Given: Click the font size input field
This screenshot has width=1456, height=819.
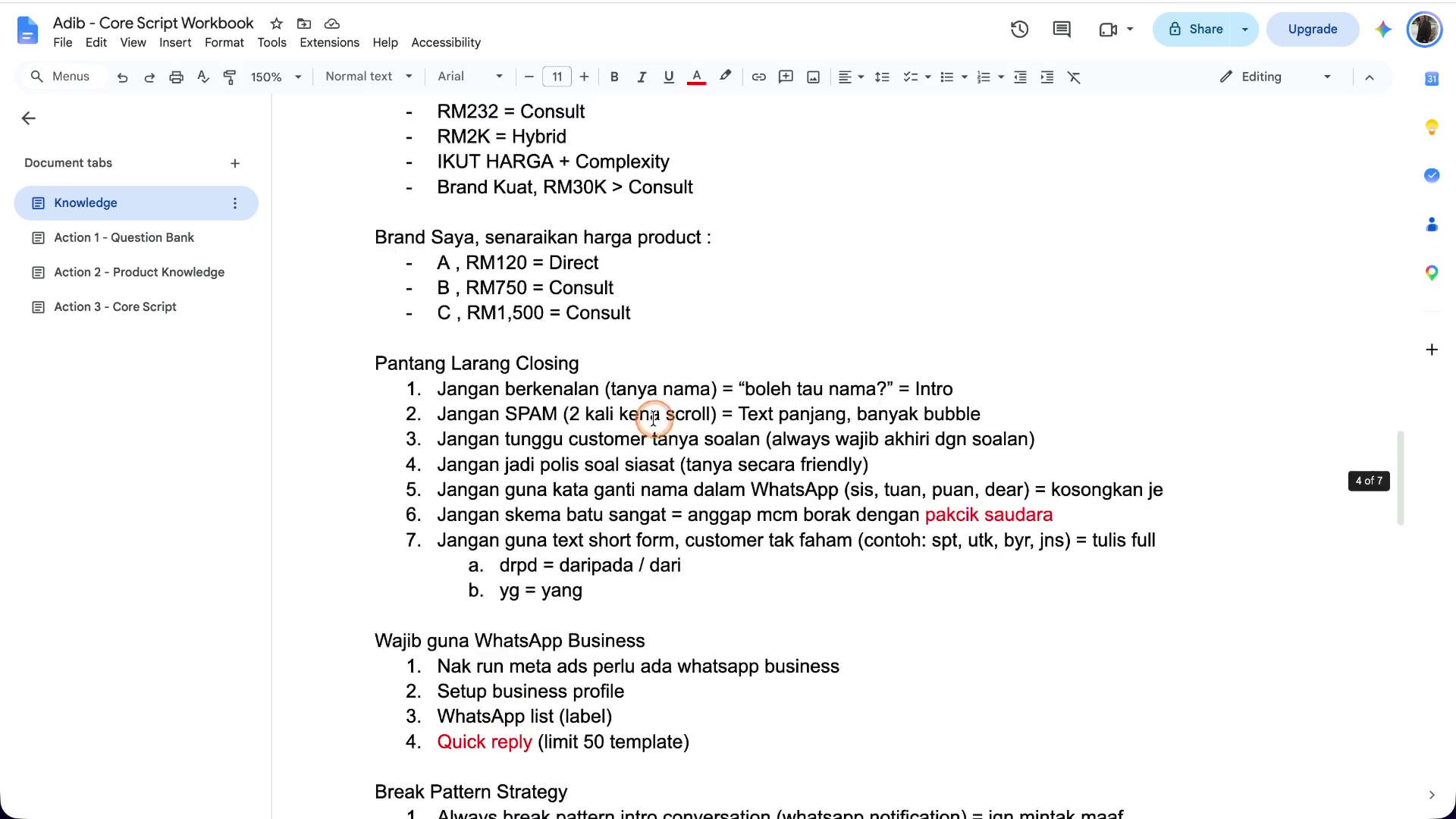Looking at the screenshot, I should point(557,77).
